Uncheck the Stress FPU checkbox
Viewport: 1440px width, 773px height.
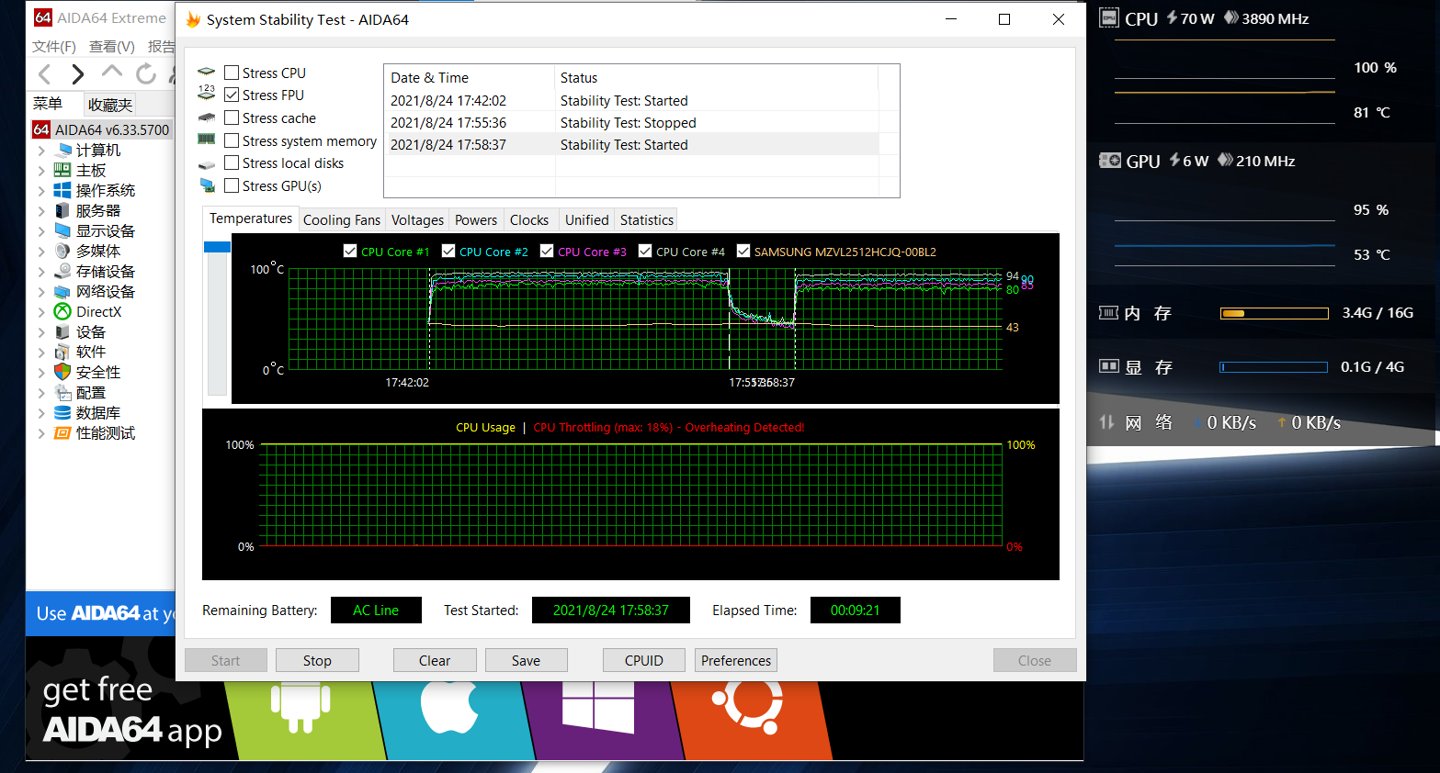tap(231, 95)
